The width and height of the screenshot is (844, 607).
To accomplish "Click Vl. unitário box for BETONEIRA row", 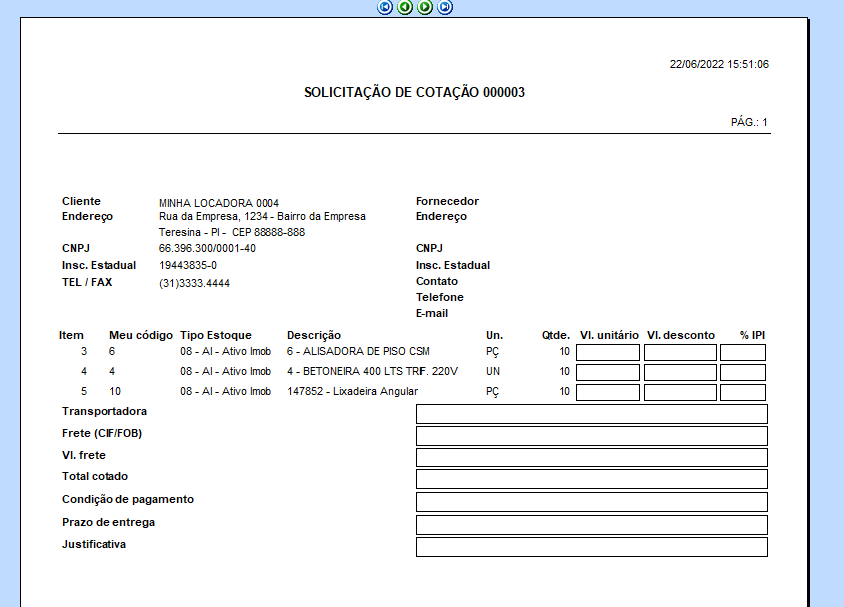I will 608,372.
